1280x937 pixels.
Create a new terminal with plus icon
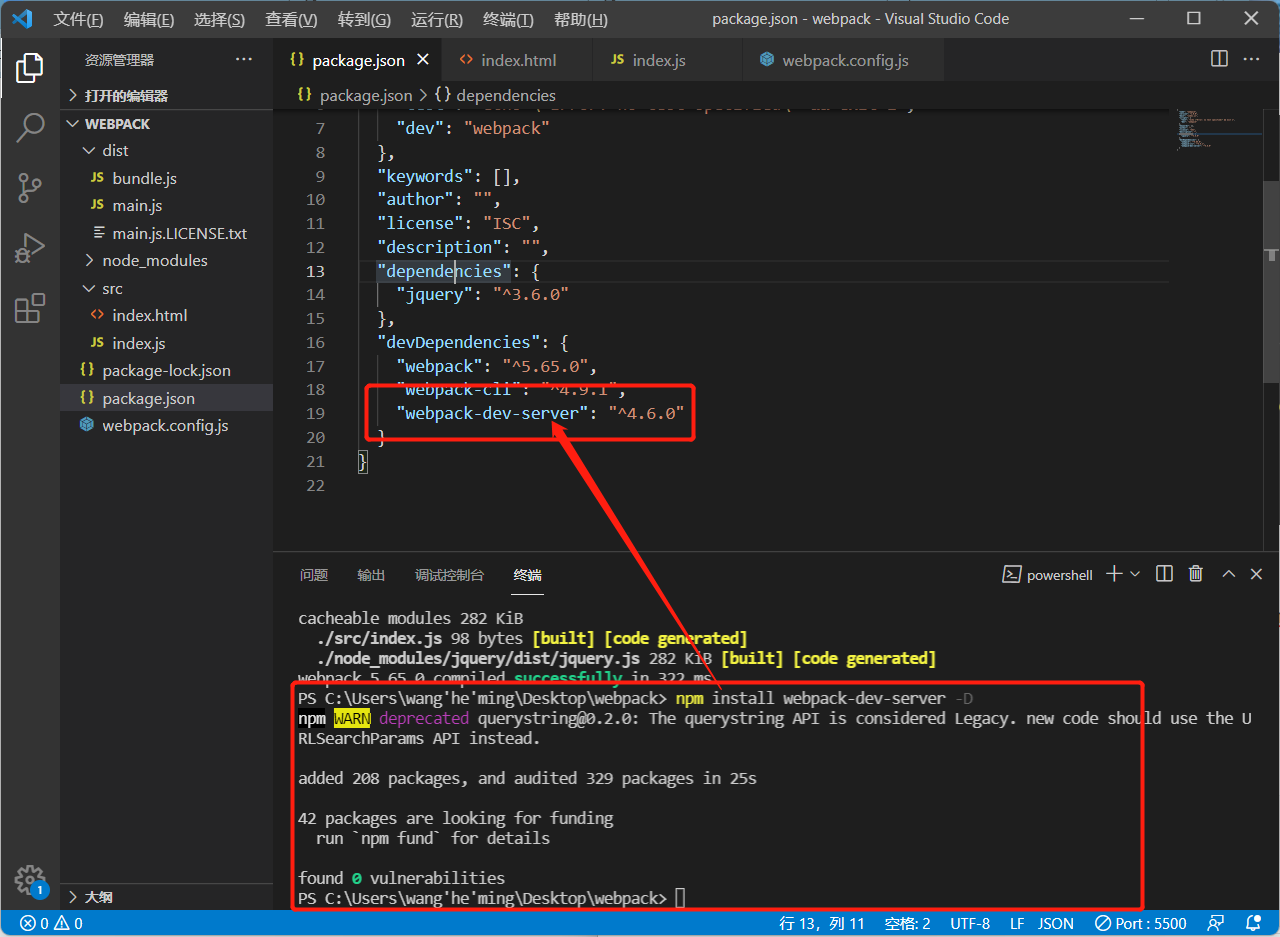coord(1114,574)
